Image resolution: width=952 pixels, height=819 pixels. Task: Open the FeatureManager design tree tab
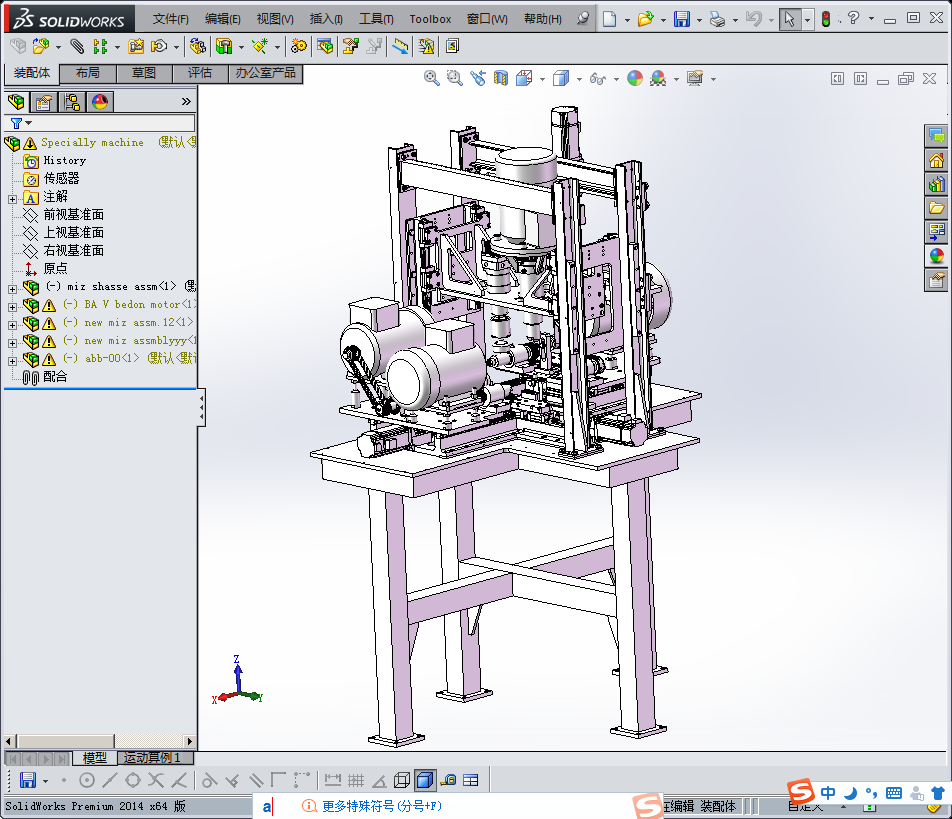point(16,101)
